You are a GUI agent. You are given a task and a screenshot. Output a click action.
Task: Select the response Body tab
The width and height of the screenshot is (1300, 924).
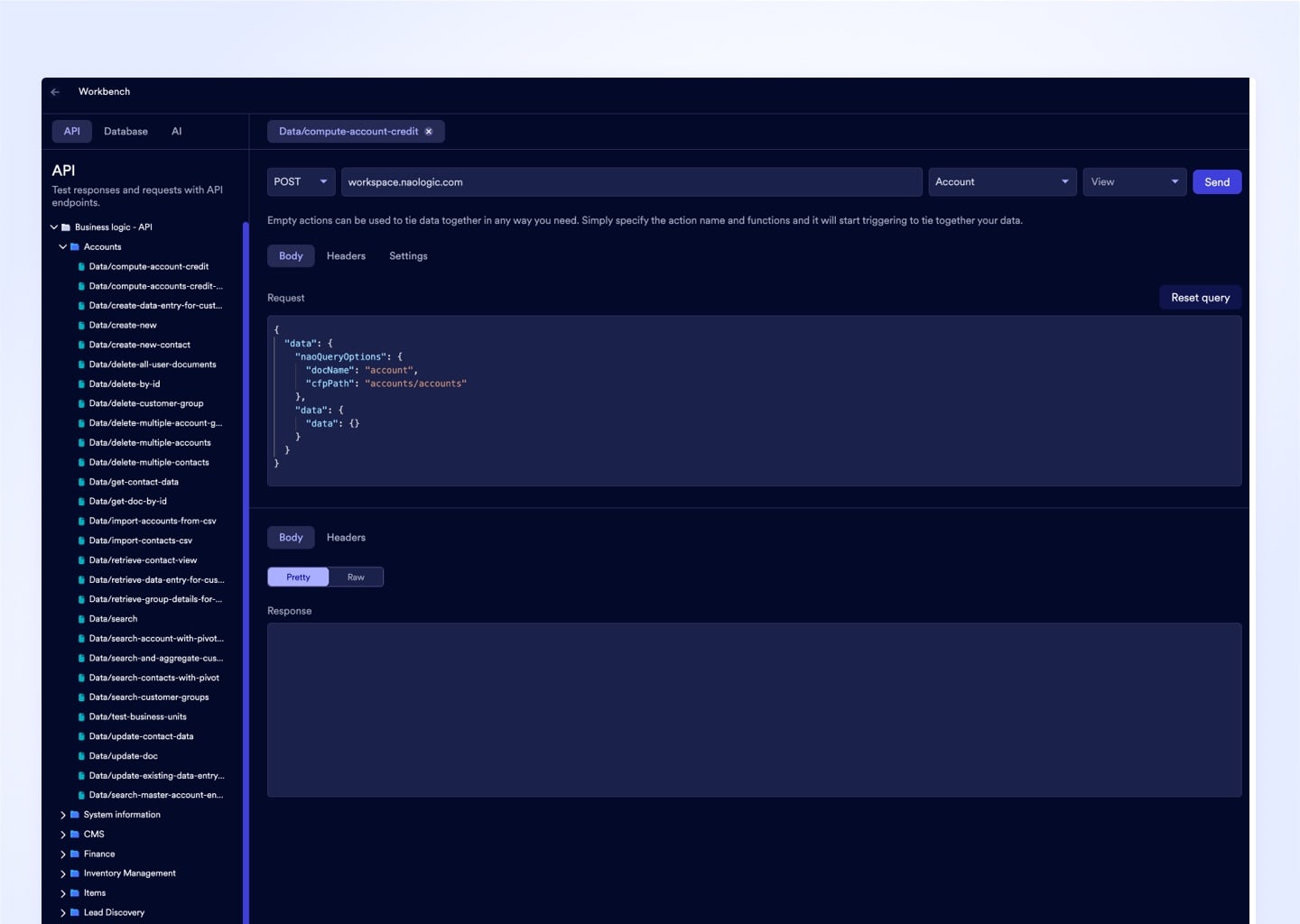coord(291,538)
